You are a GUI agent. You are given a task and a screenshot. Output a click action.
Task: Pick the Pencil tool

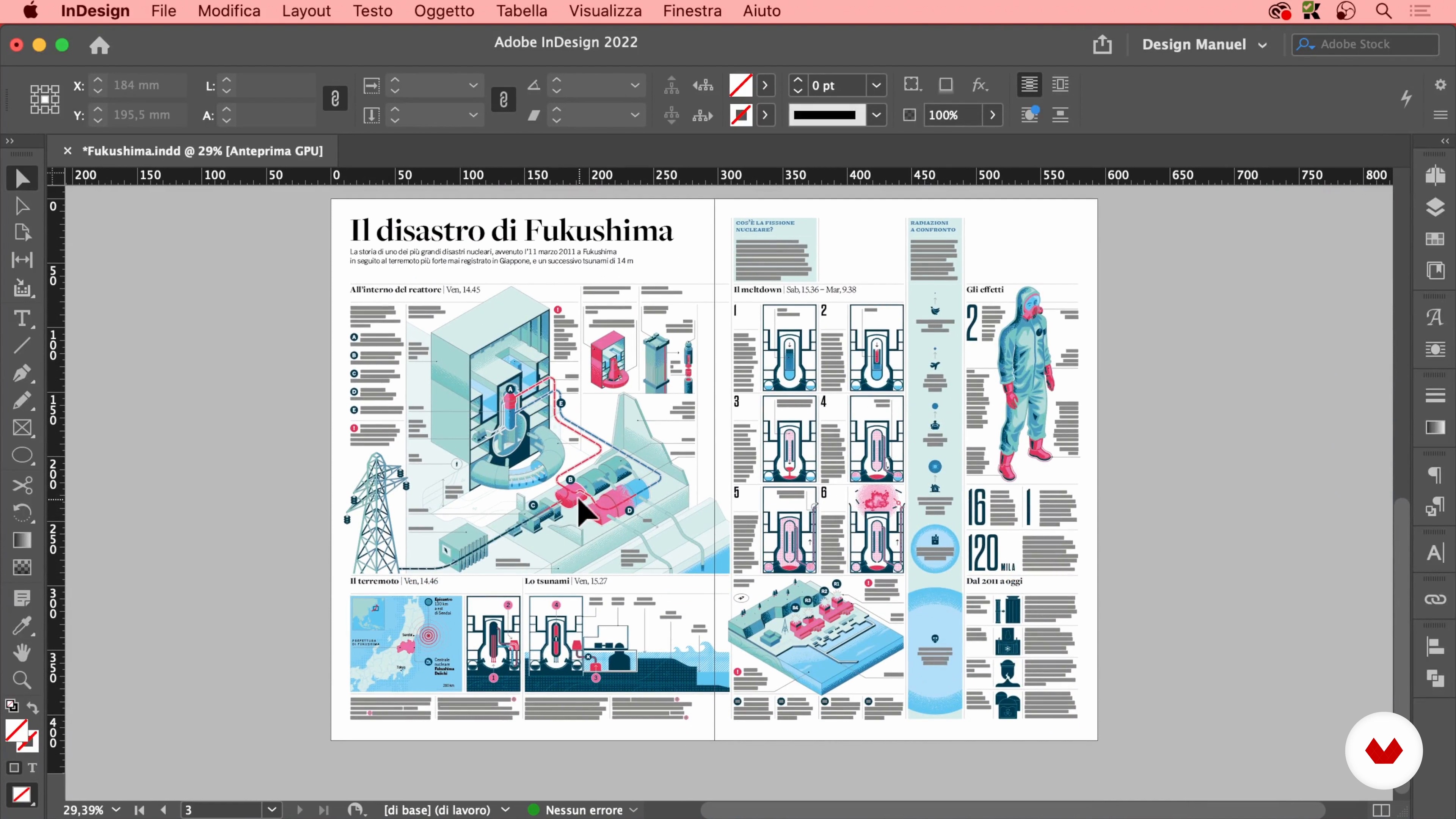click(x=22, y=401)
